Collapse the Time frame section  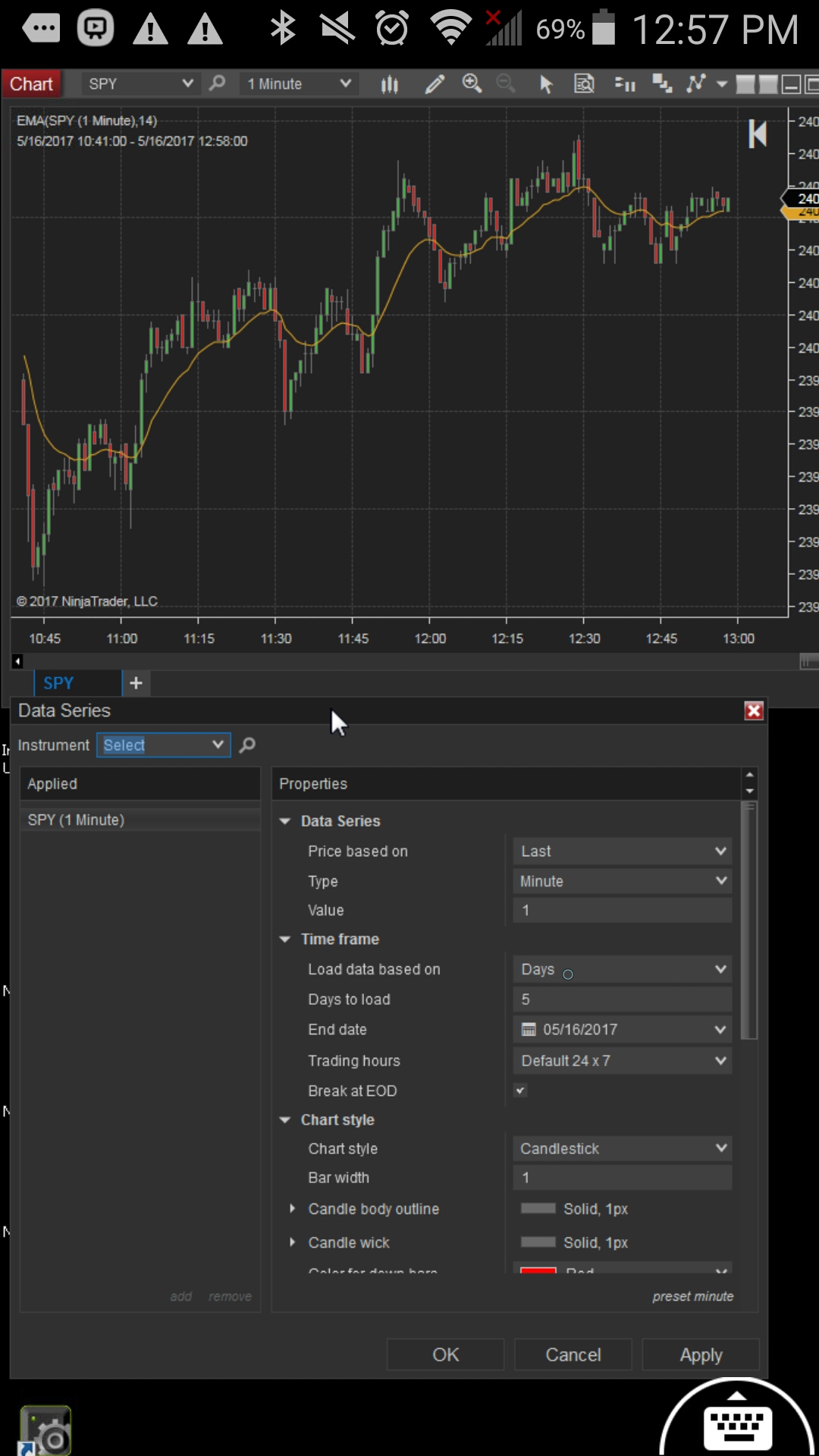pyautogui.click(x=285, y=939)
